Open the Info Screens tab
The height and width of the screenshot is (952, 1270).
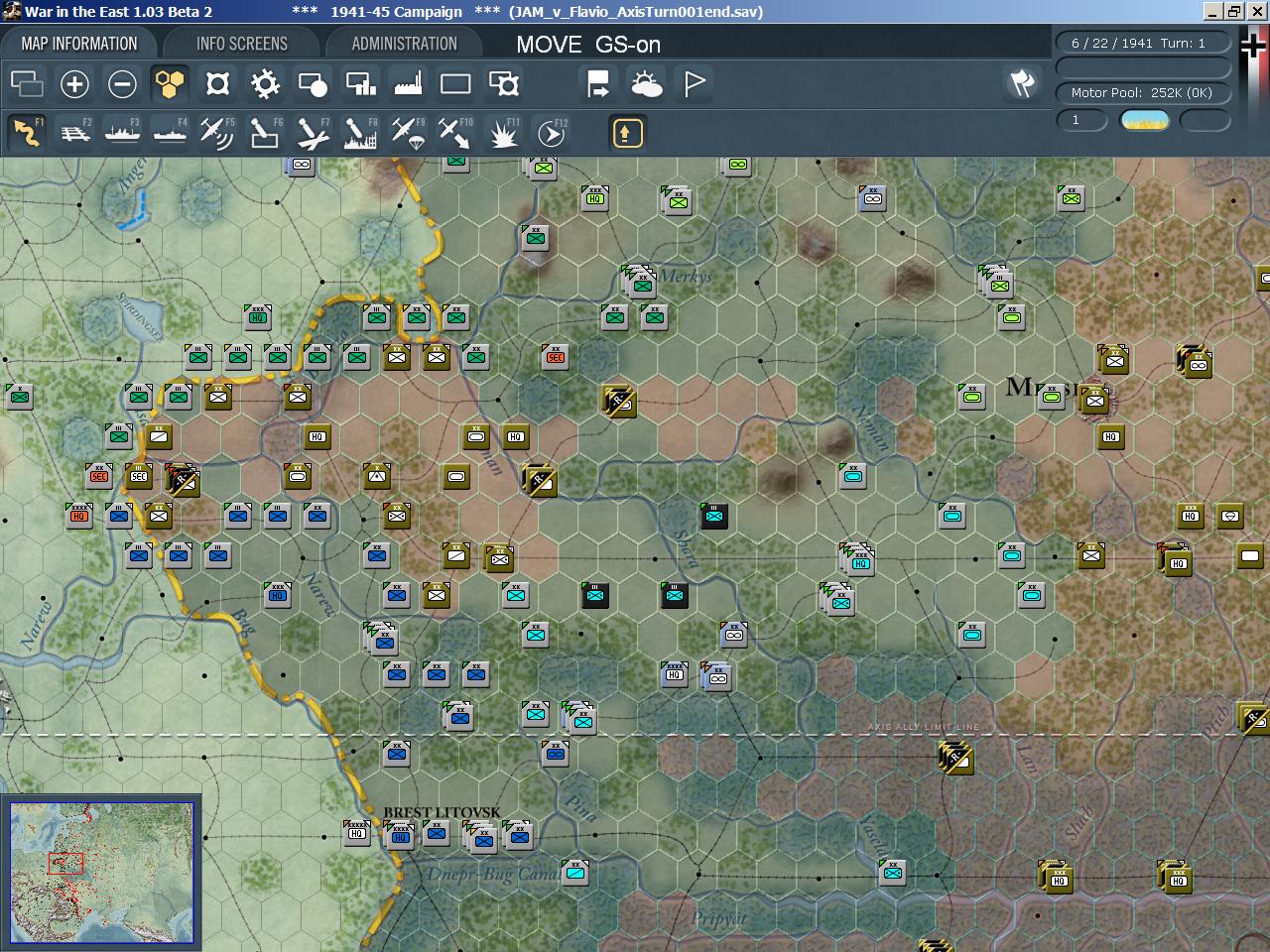point(242,44)
